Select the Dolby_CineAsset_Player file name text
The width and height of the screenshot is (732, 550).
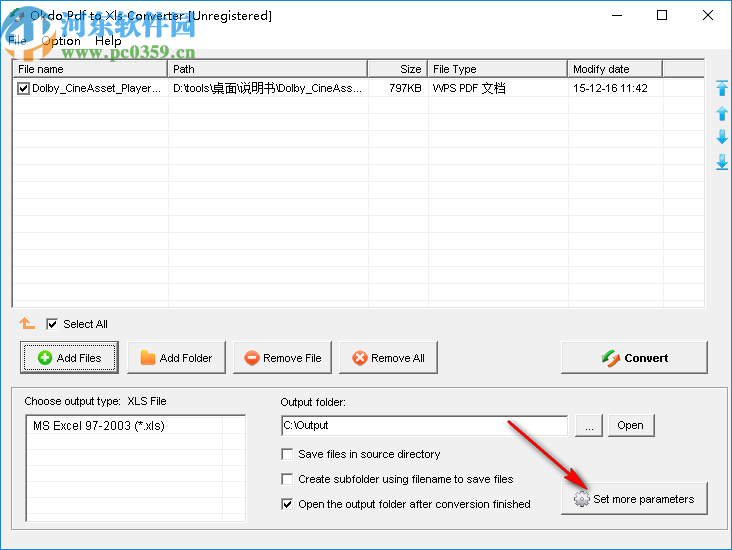click(x=97, y=88)
